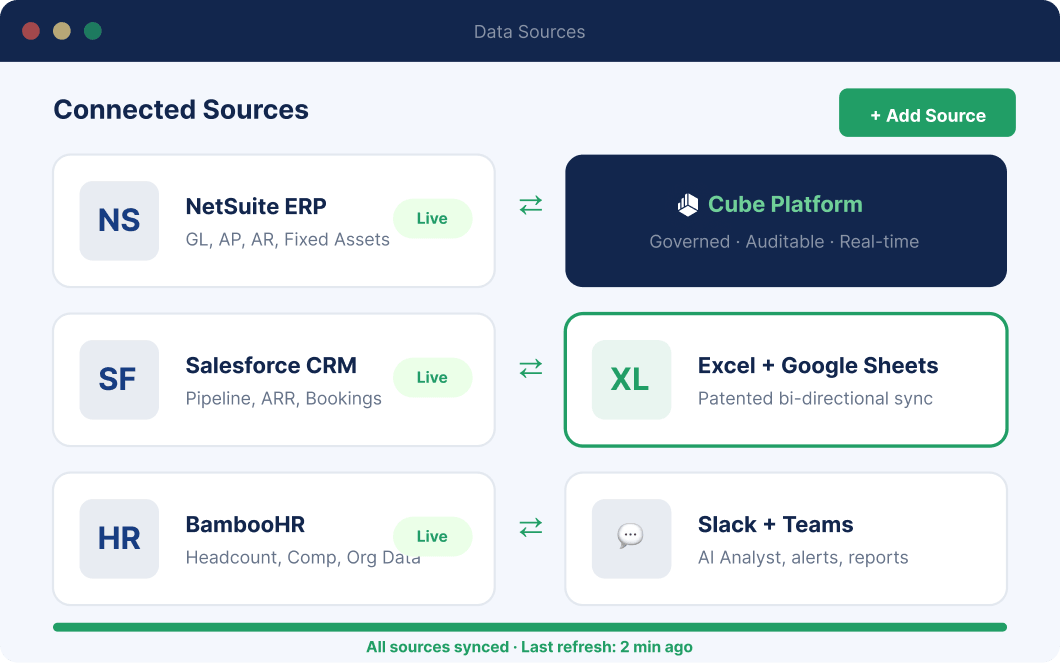Select the NetSuite ERP title
The image size is (1060, 663).
(256, 206)
